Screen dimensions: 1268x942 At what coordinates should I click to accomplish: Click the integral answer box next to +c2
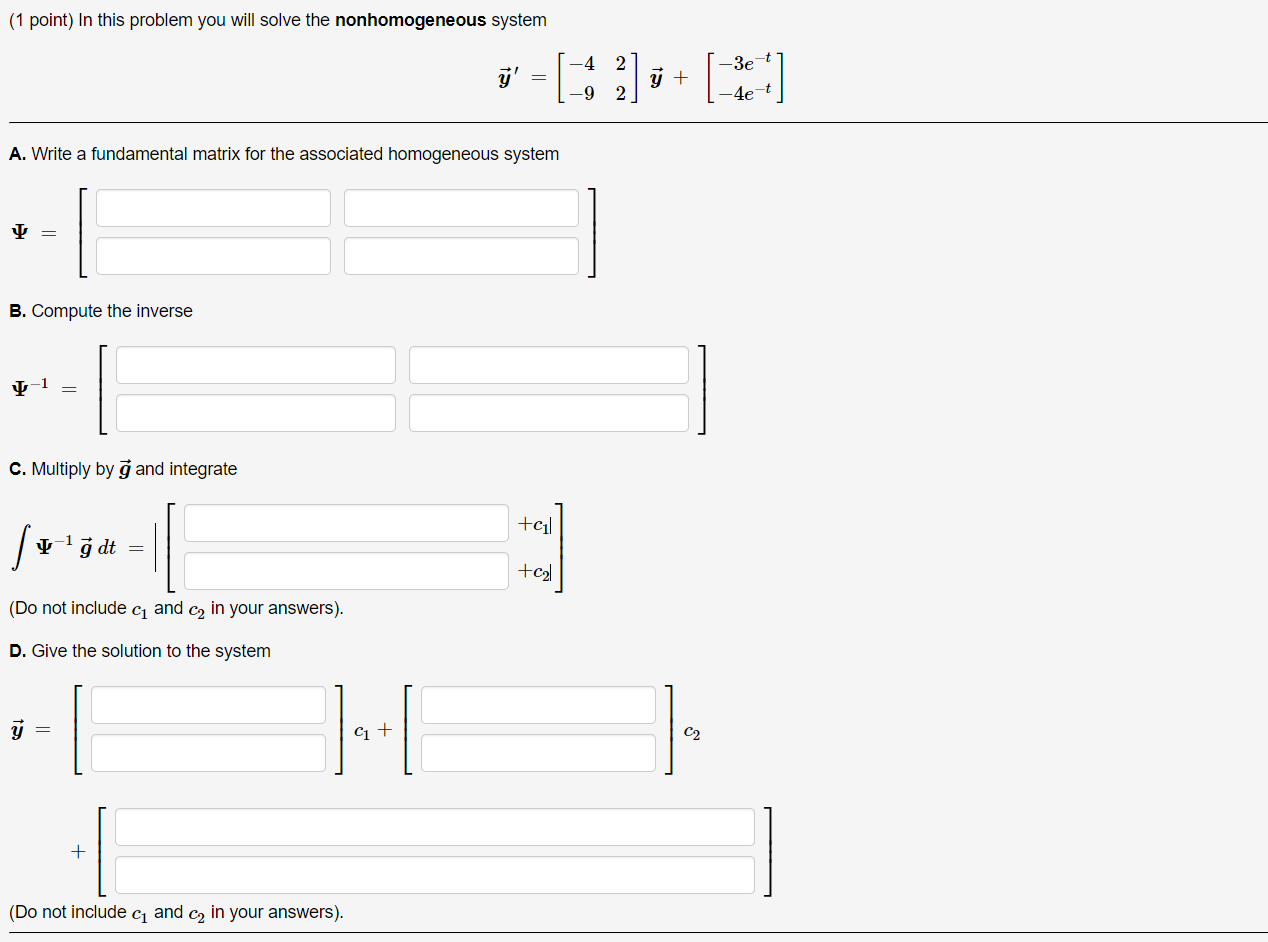tap(345, 570)
